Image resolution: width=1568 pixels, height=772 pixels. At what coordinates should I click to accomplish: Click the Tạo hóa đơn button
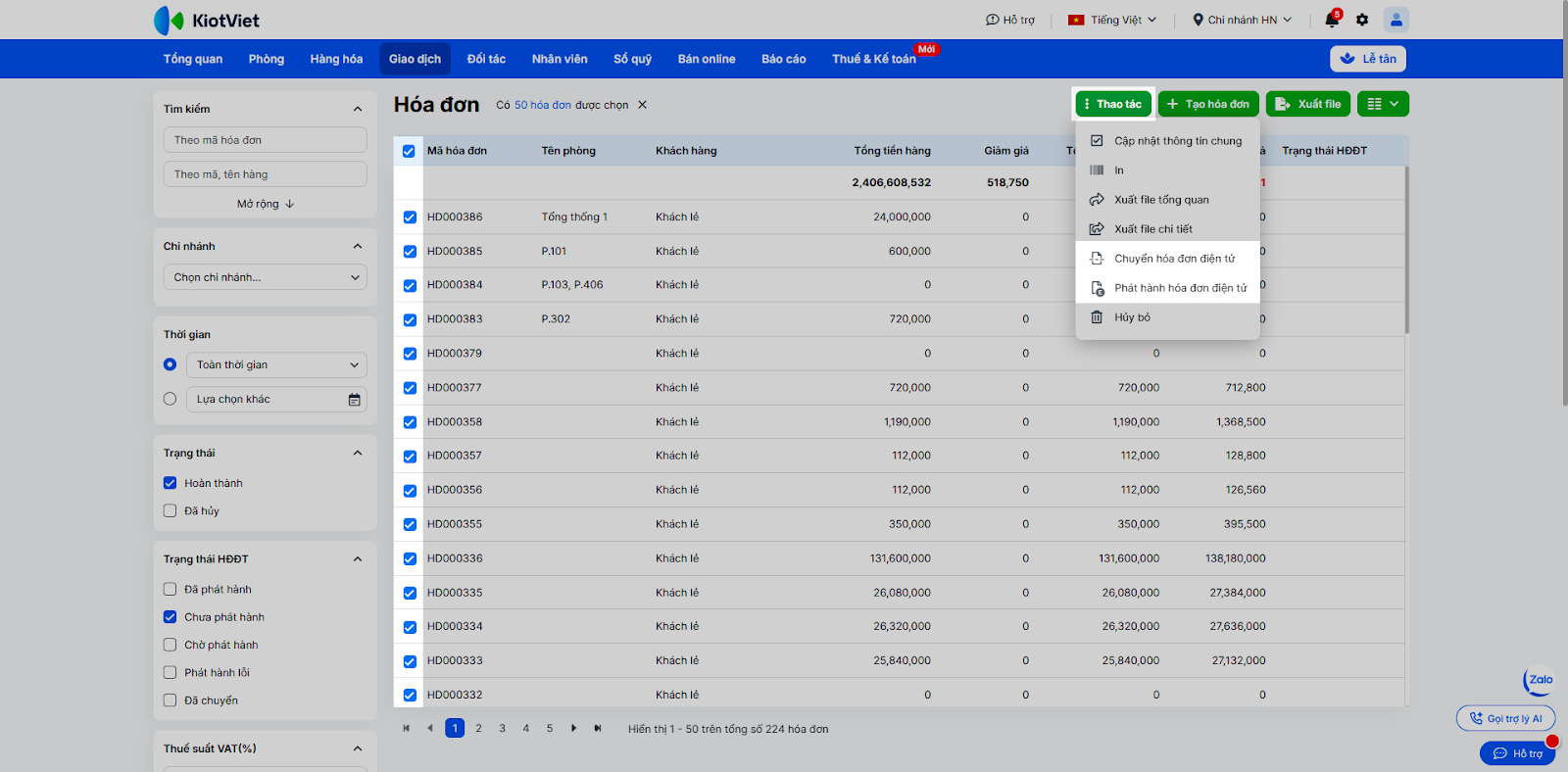point(1208,104)
